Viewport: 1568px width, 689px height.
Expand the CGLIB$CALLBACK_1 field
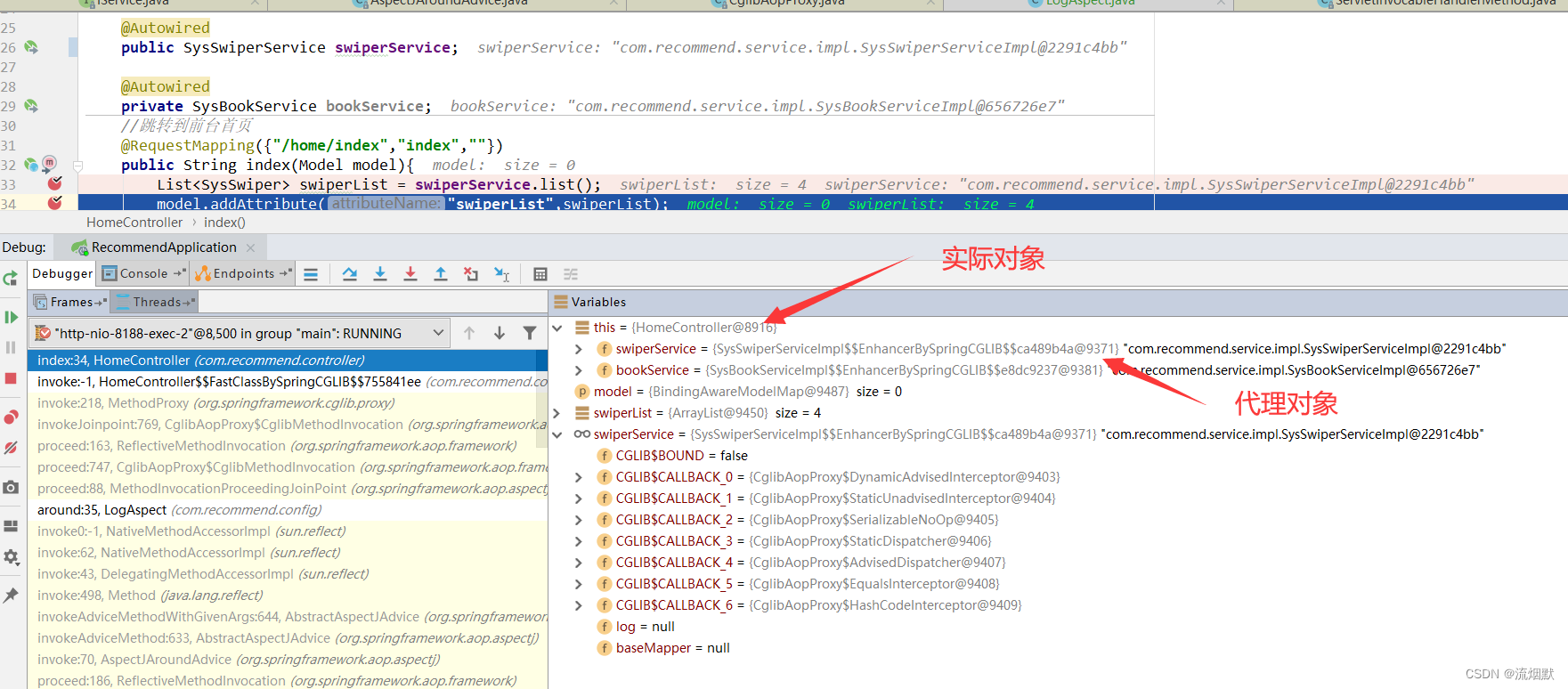pyautogui.click(x=579, y=499)
